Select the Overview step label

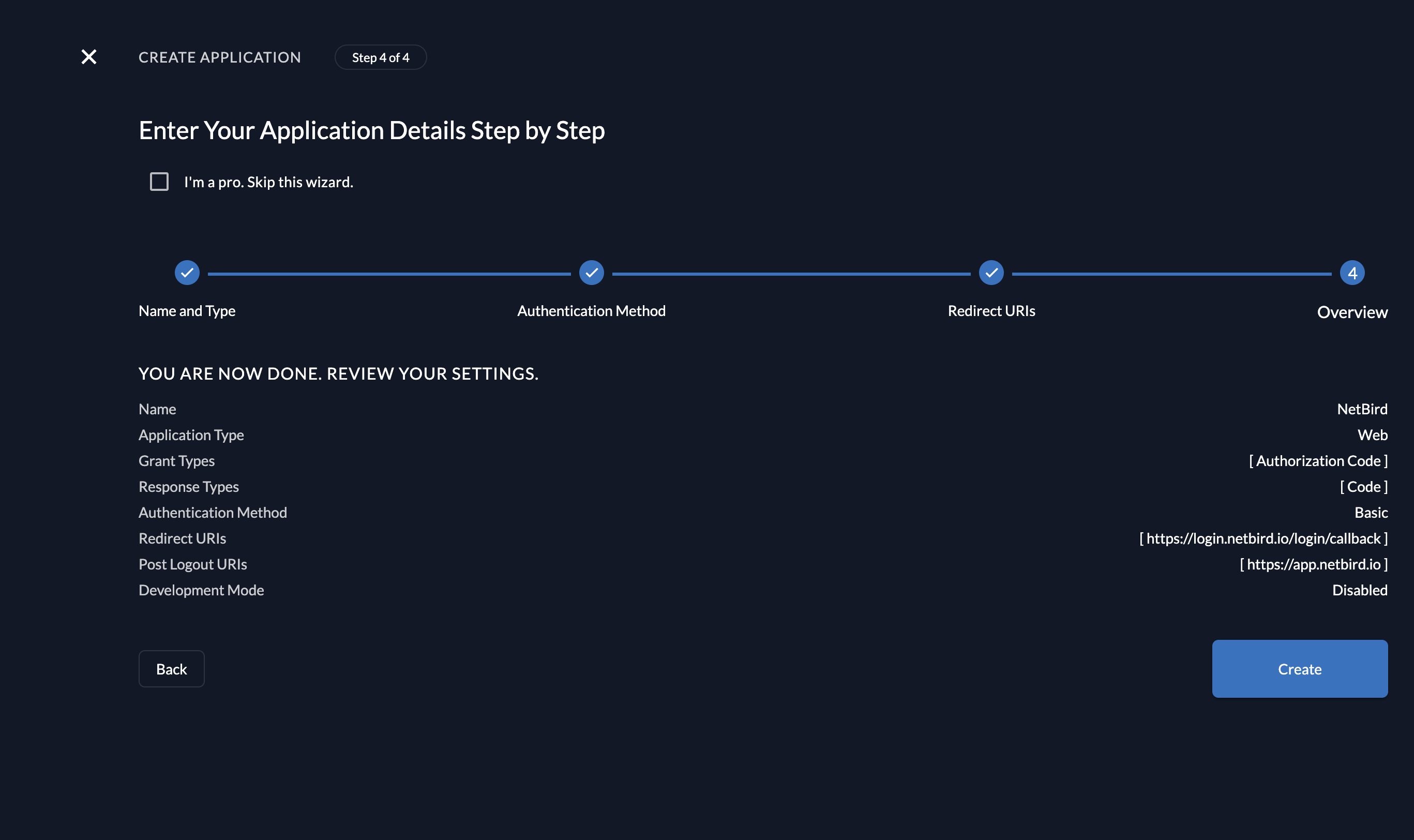1352,312
